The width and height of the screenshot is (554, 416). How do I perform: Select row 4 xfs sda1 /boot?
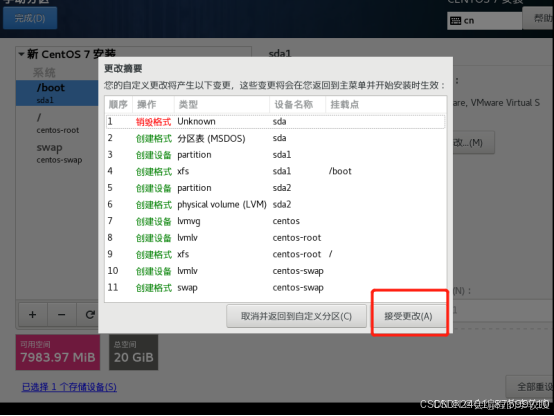[x=275, y=171]
